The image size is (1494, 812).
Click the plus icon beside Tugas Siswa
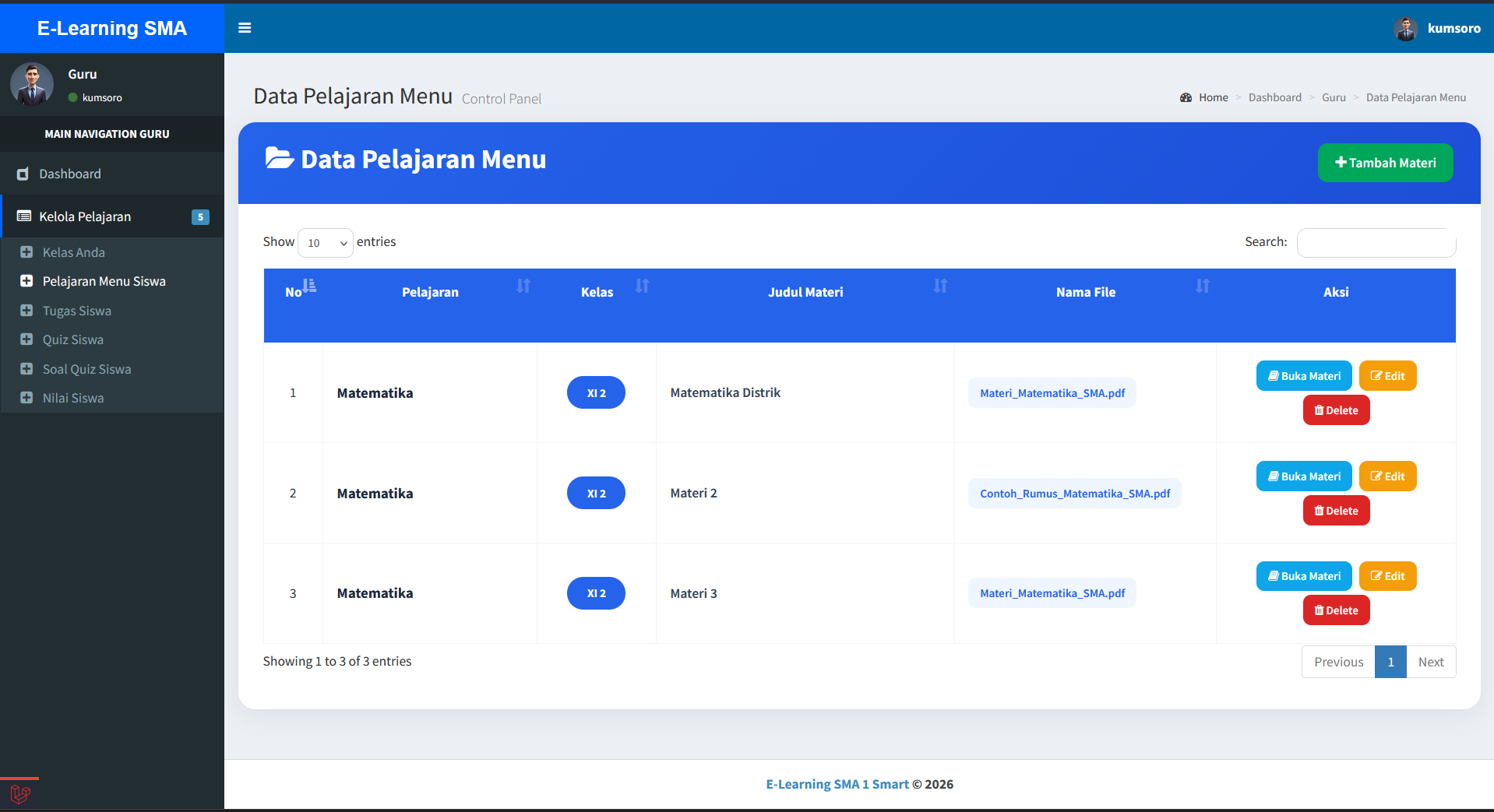pos(26,311)
